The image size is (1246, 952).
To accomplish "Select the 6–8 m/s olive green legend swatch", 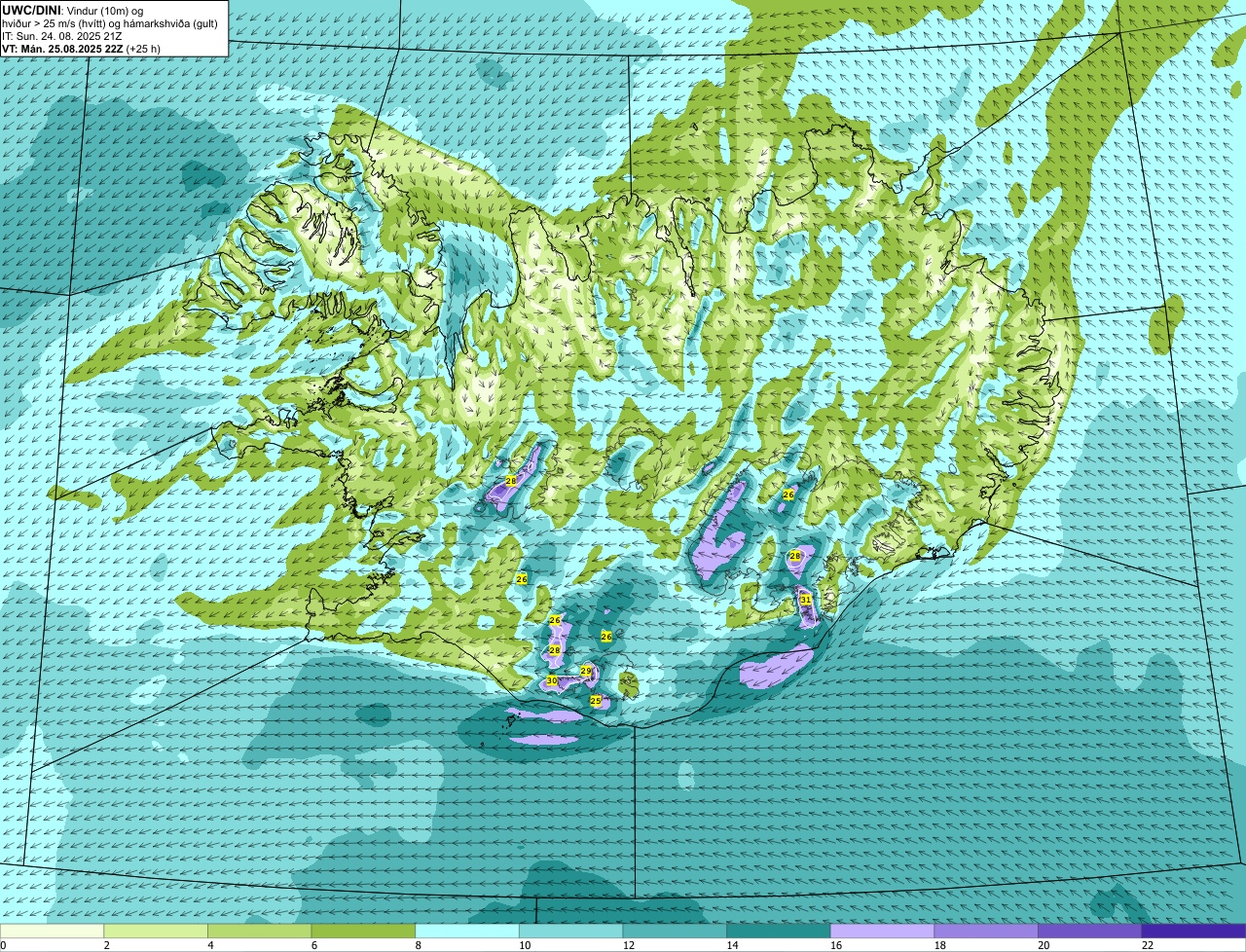I will point(363,931).
